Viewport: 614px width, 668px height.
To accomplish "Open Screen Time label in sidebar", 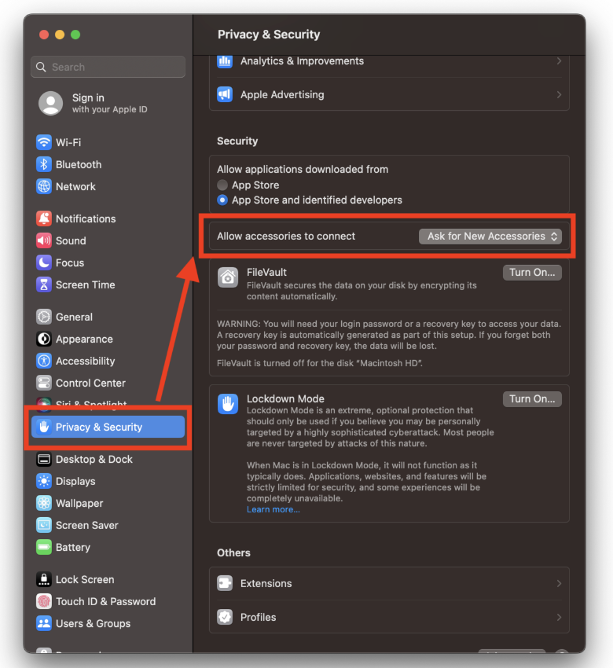I will click(85, 285).
